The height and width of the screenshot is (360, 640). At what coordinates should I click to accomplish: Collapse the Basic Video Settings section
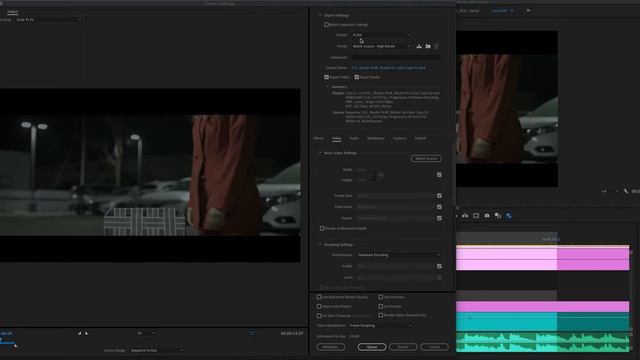point(320,153)
